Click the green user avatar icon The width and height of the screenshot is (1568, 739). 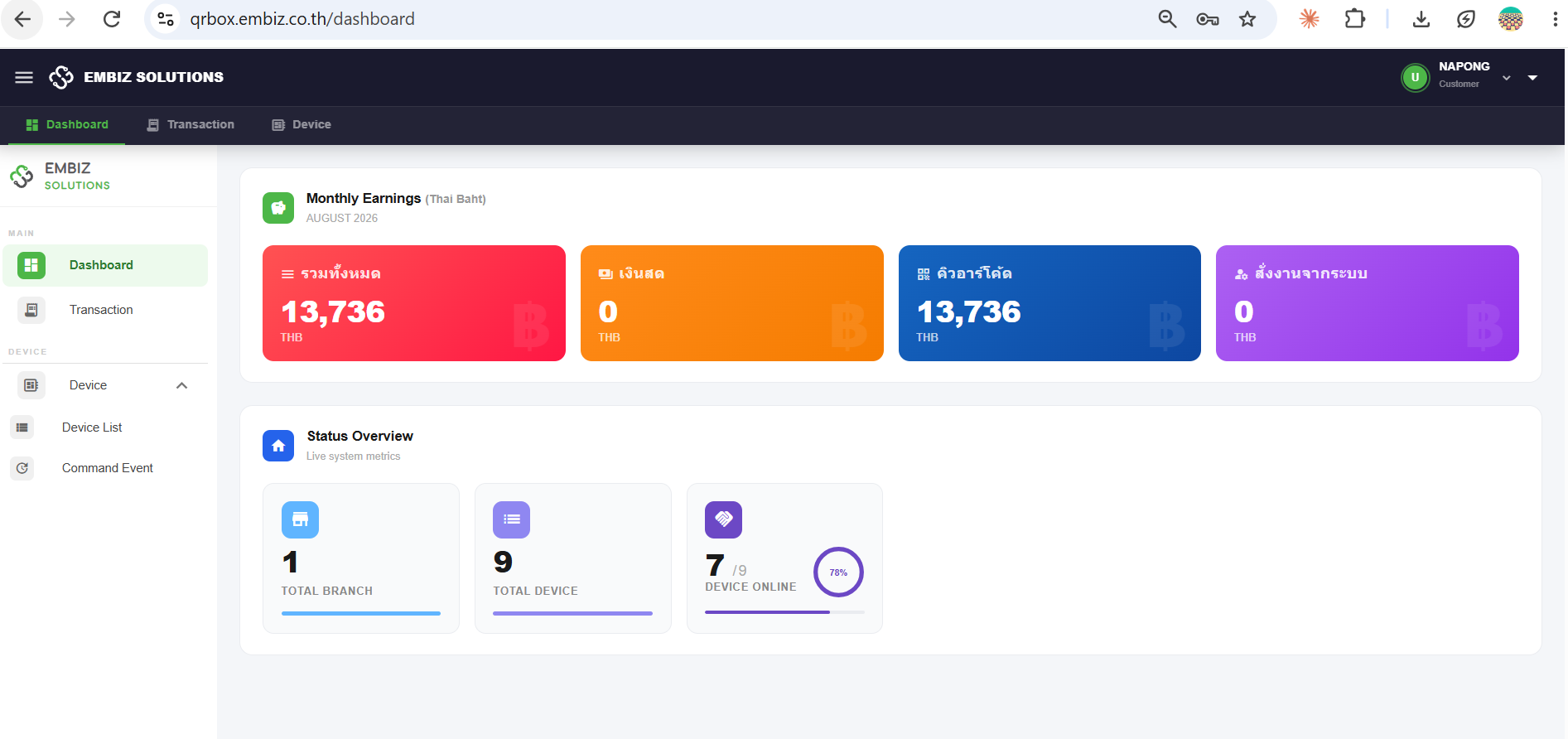point(1415,77)
